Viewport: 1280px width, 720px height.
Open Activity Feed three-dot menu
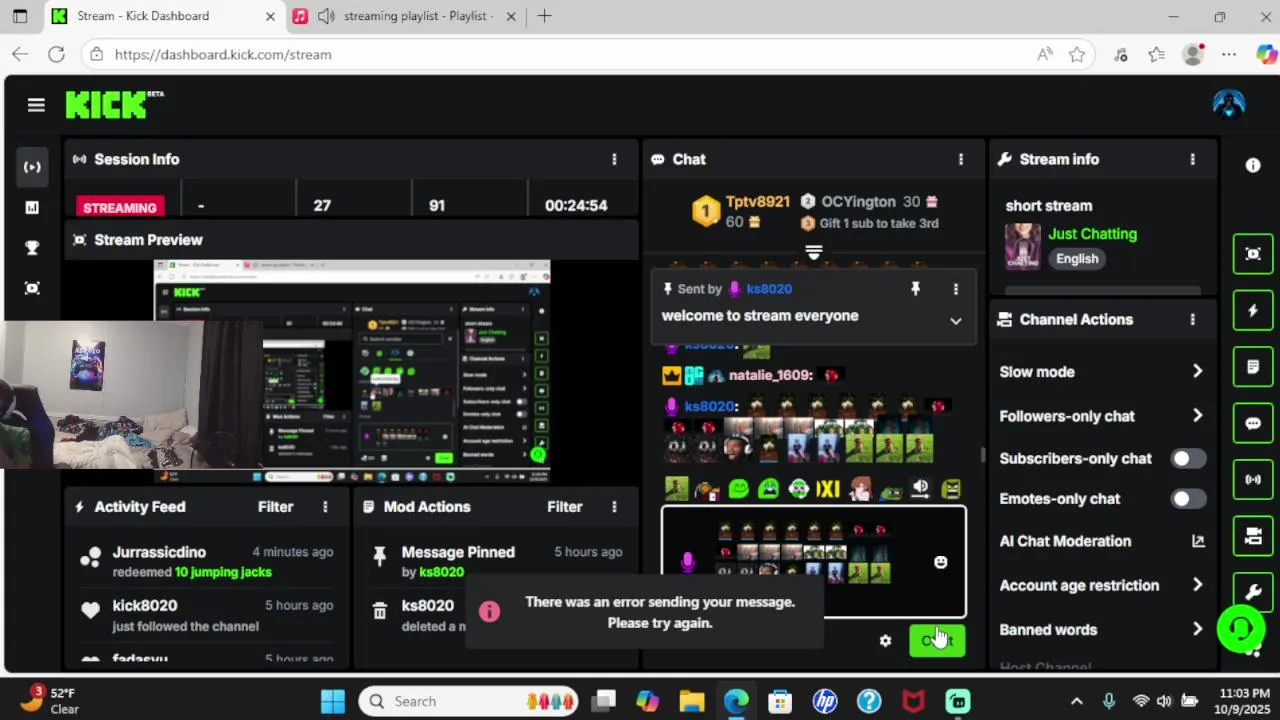(x=325, y=507)
